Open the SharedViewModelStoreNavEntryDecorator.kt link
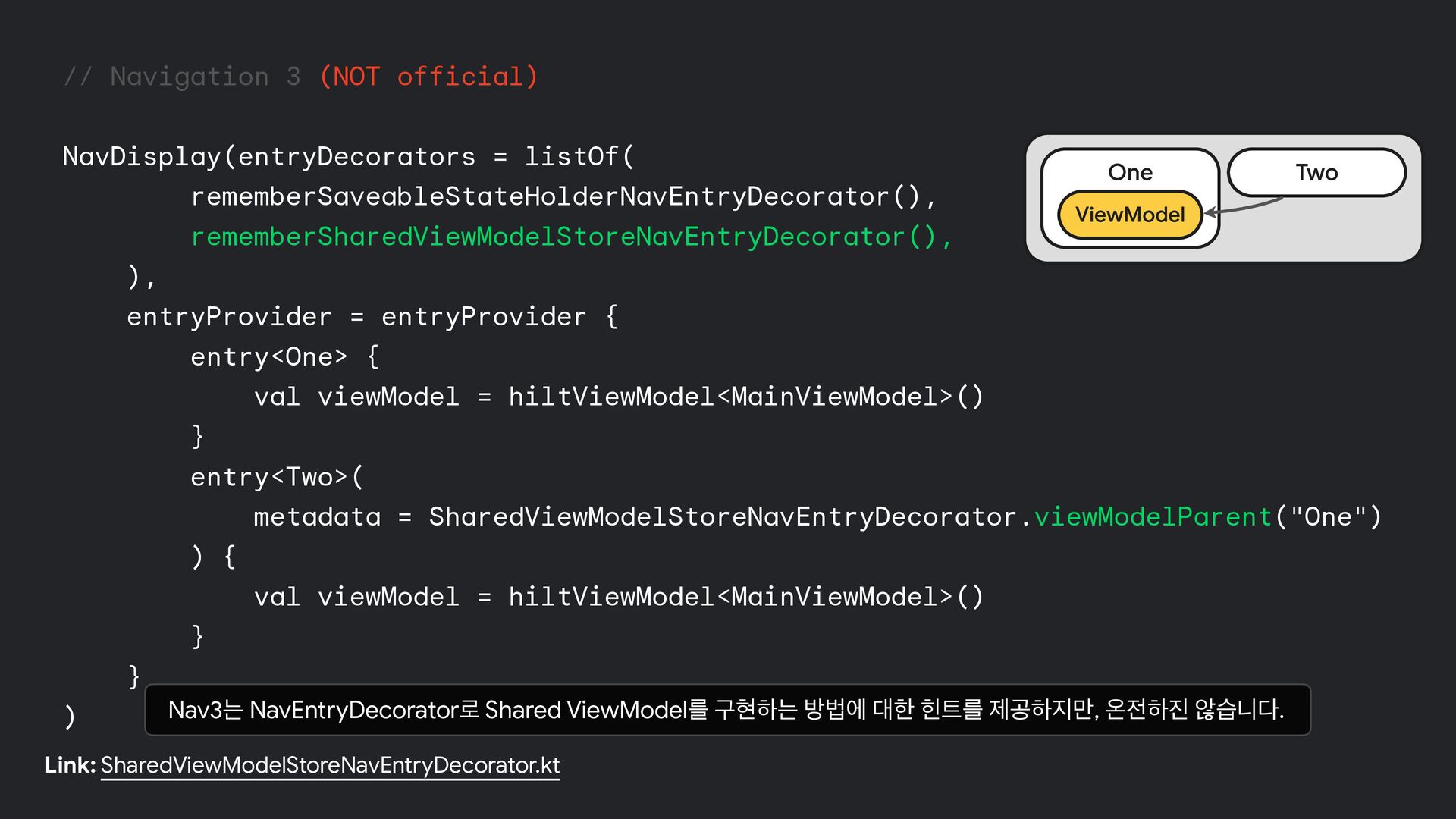Image resolution: width=1456 pixels, height=819 pixels. [x=330, y=765]
